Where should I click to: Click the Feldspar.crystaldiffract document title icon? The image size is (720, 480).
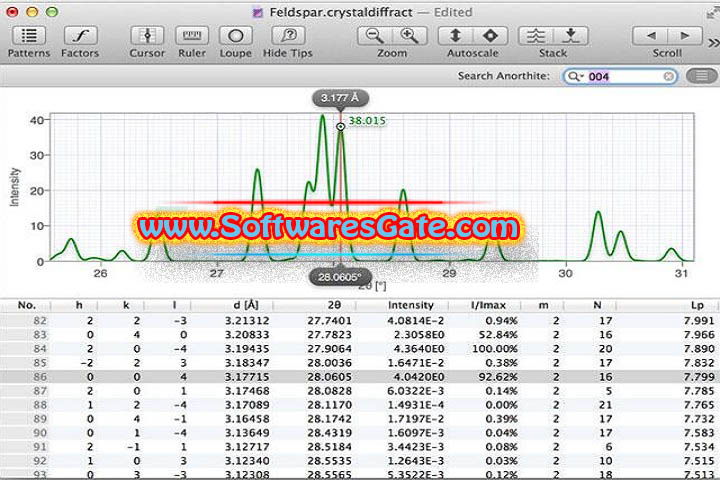[x=258, y=12]
